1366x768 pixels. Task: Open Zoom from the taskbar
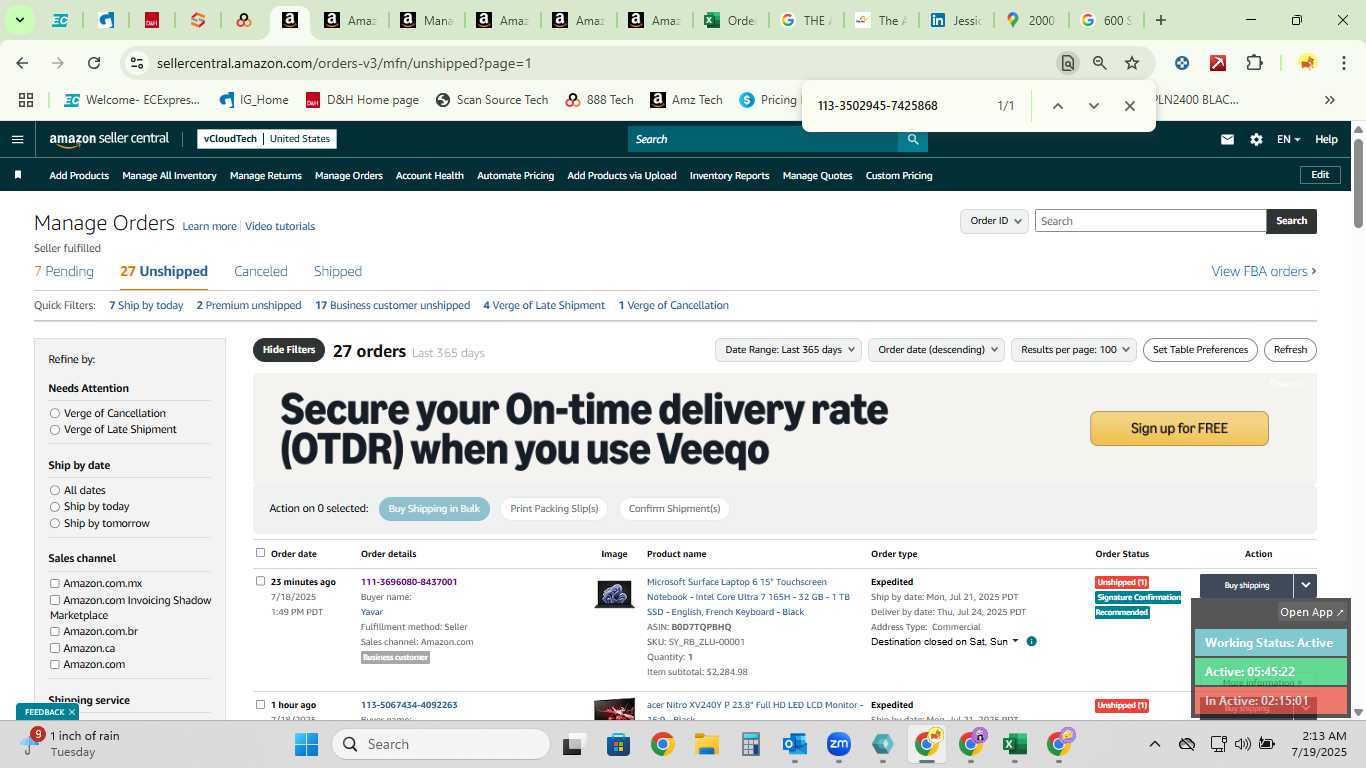click(x=838, y=744)
